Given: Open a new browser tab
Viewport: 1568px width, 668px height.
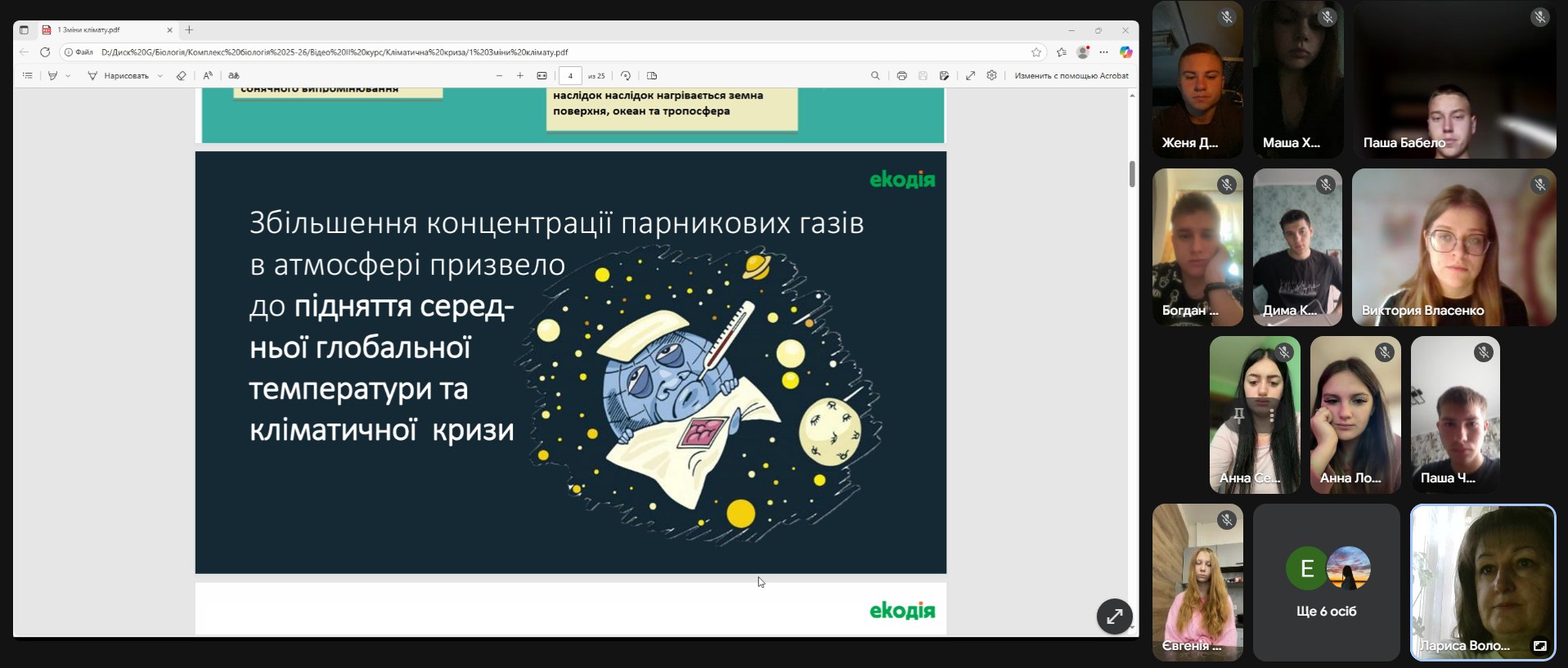Looking at the screenshot, I should click(x=189, y=30).
